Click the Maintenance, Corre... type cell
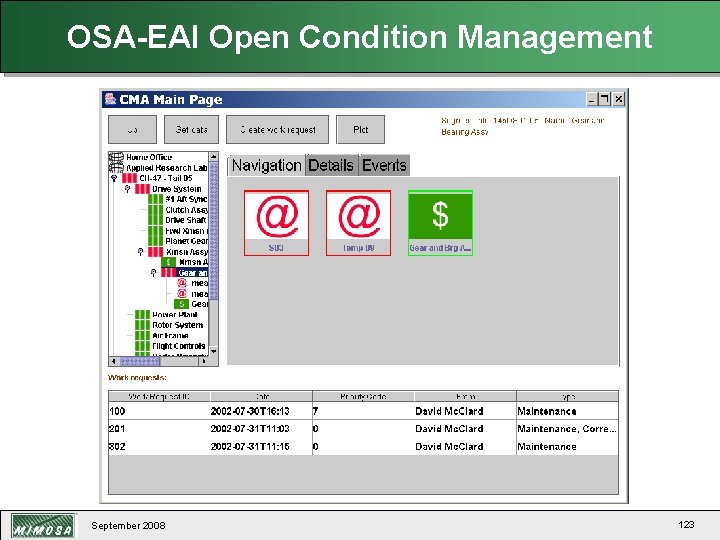Viewport: 720px width, 540px height. (567, 428)
